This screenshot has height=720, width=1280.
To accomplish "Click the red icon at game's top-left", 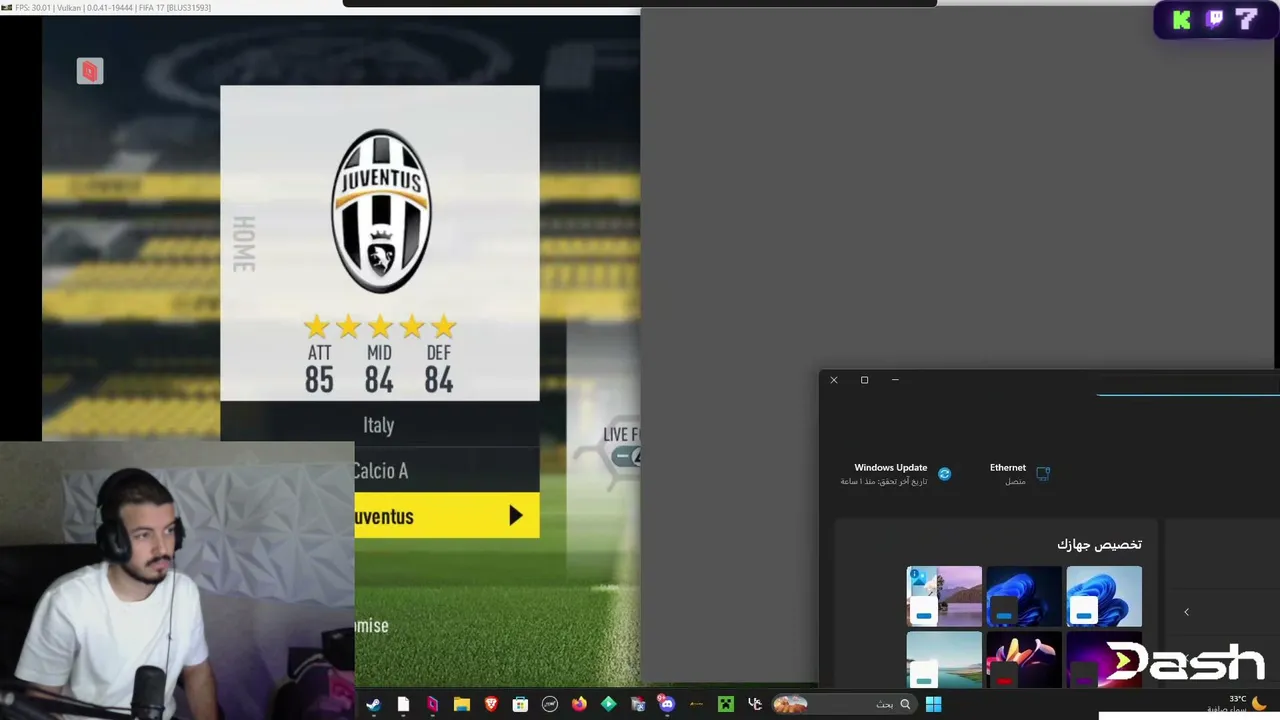I will click(90, 71).
